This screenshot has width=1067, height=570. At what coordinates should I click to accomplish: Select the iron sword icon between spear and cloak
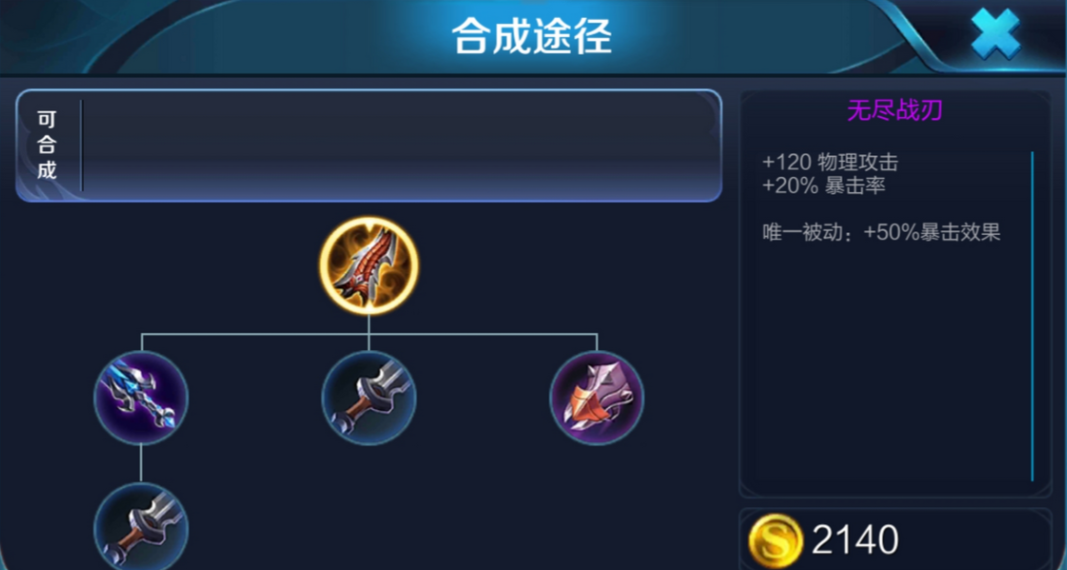[369, 398]
